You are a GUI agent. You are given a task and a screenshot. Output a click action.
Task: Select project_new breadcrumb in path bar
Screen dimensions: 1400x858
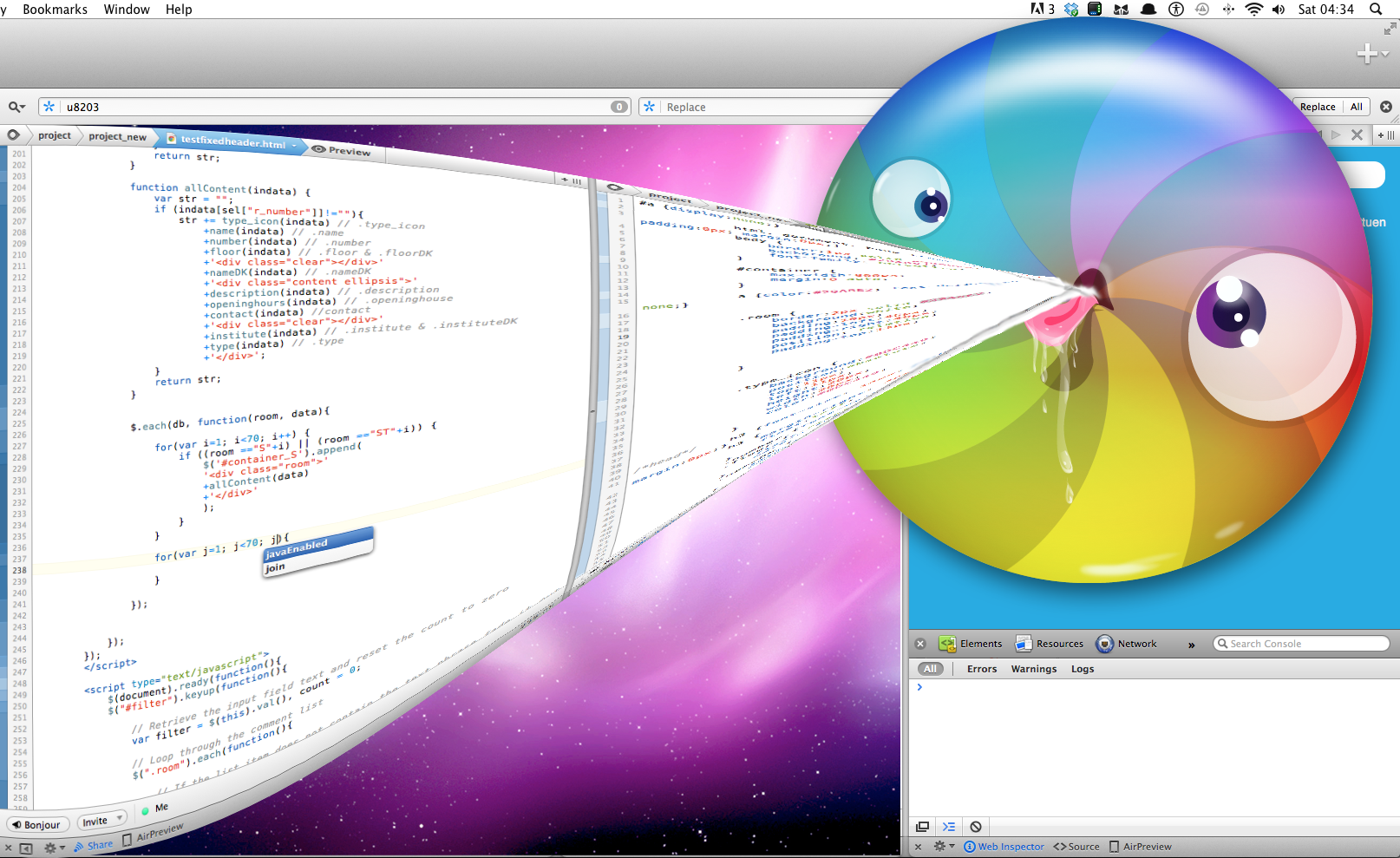pos(117,136)
